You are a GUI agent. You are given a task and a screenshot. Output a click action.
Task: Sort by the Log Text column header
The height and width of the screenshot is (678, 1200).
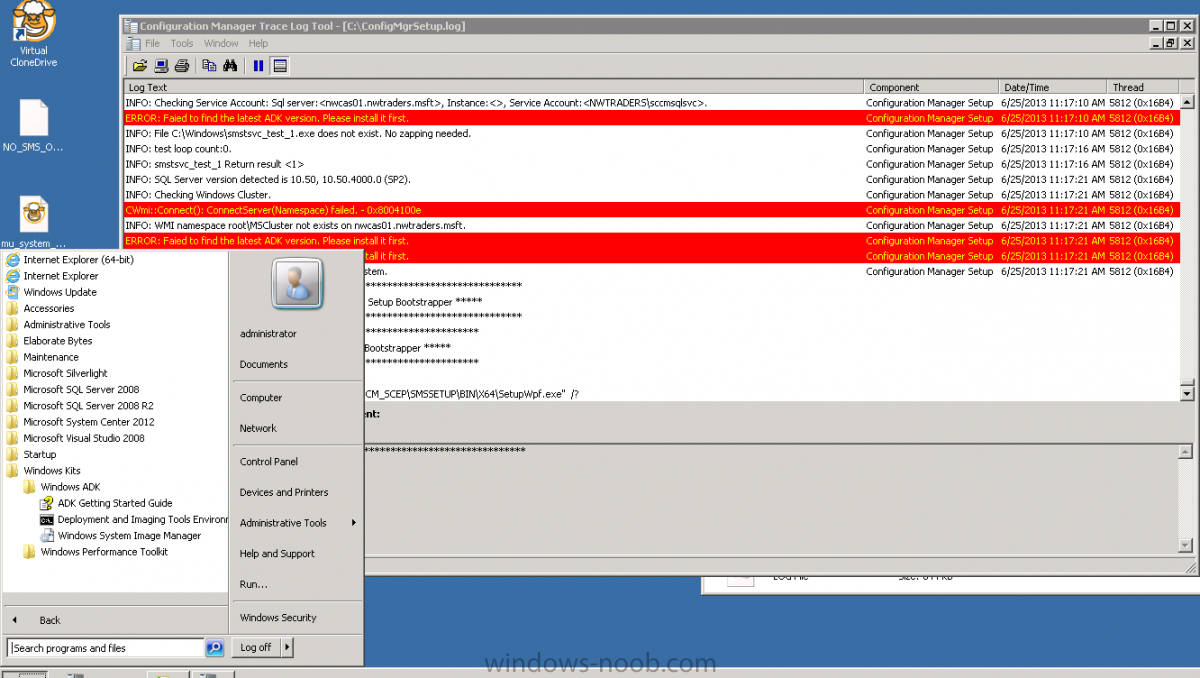[x=494, y=87]
